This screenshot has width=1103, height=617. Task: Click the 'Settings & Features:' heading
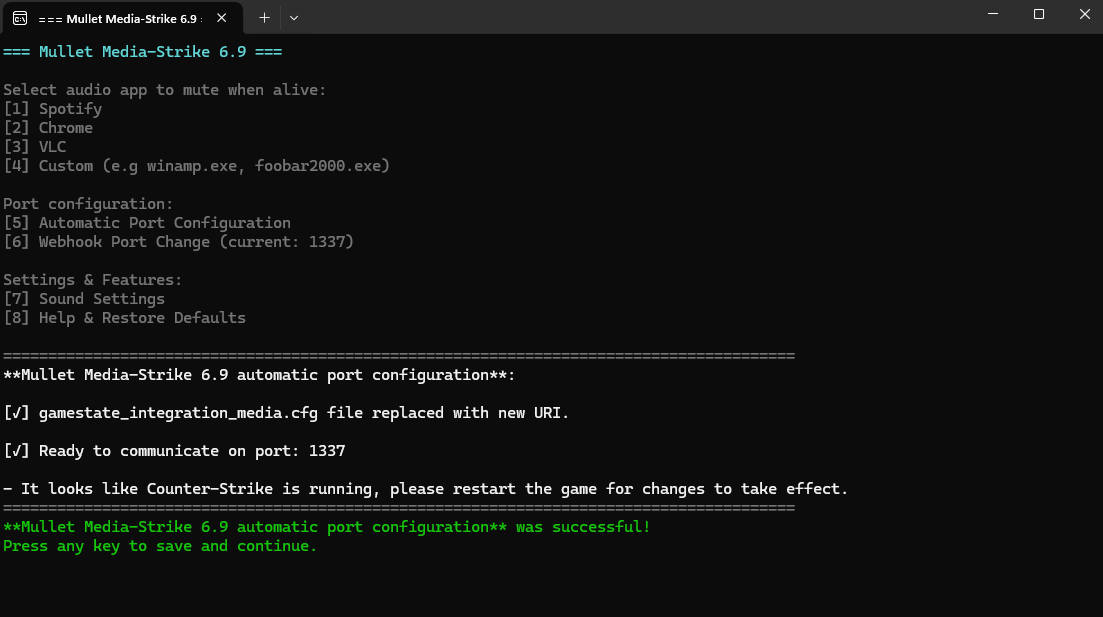click(x=92, y=280)
